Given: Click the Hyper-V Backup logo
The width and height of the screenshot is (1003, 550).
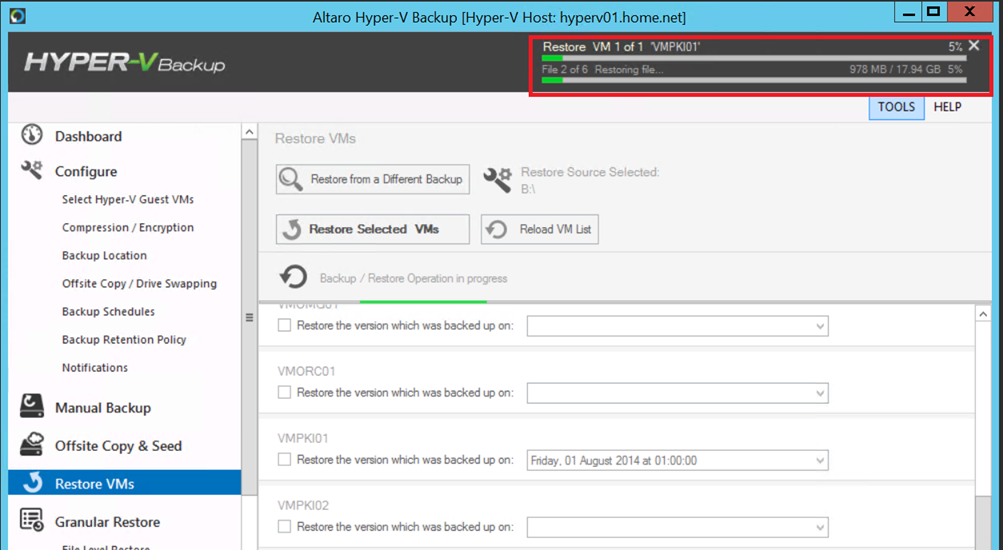Looking at the screenshot, I should tap(125, 63).
